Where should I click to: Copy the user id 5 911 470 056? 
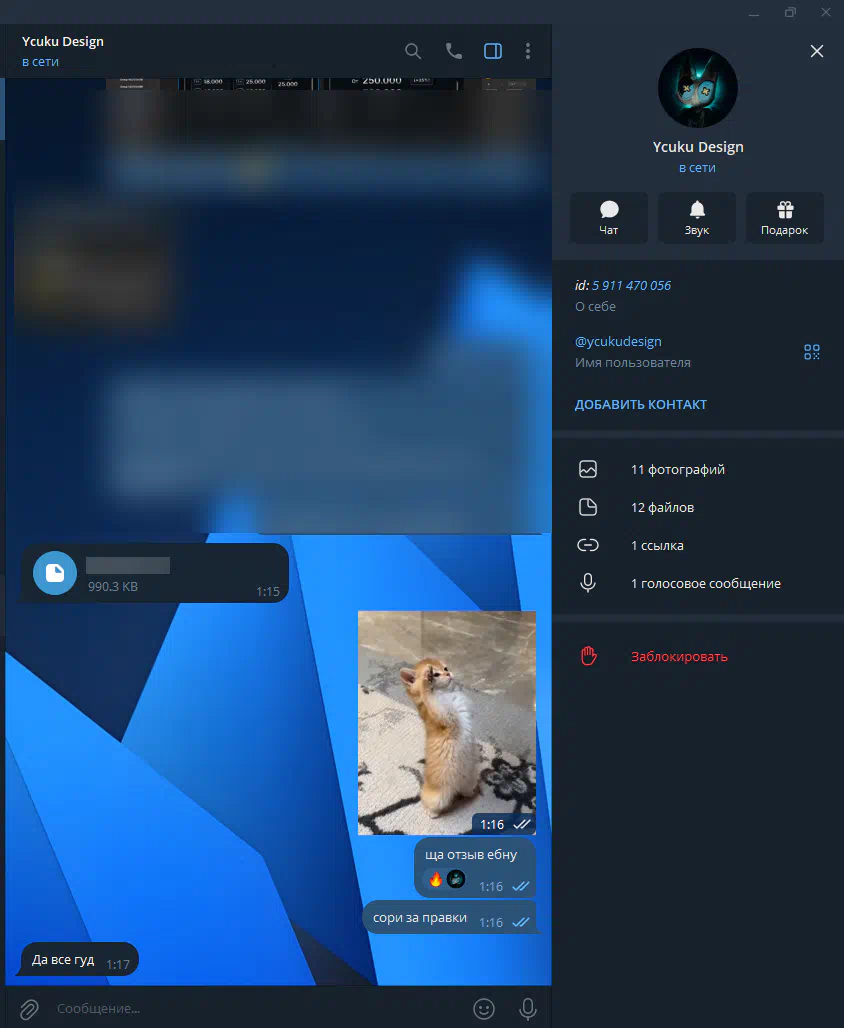click(631, 286)
